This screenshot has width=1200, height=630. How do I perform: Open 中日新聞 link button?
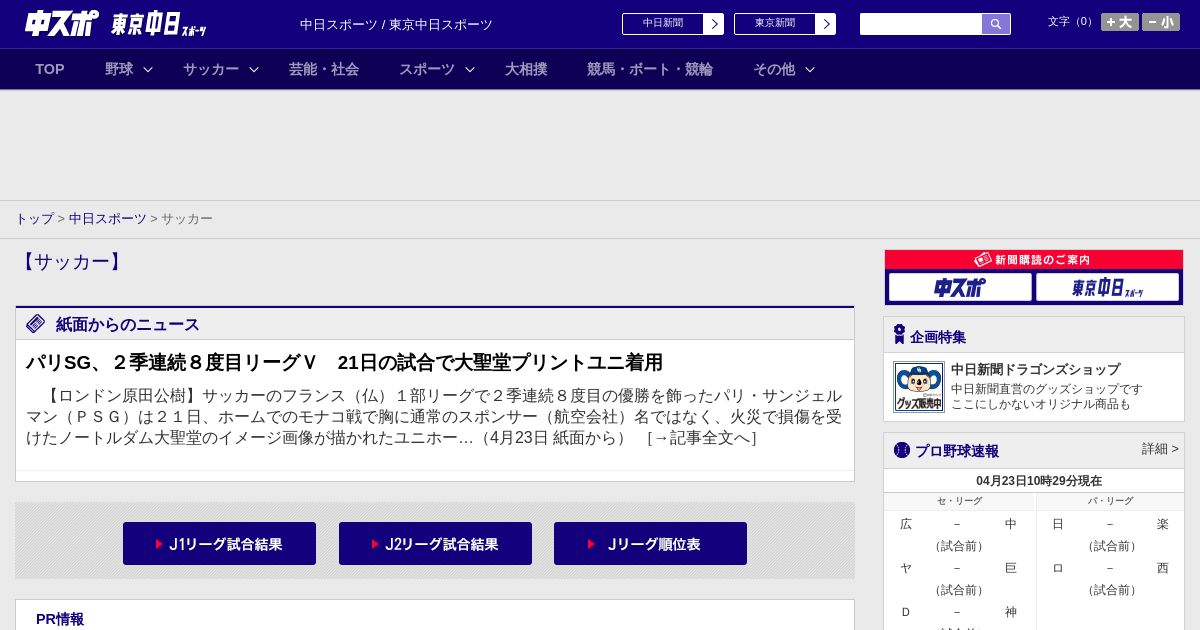(663, 24)
